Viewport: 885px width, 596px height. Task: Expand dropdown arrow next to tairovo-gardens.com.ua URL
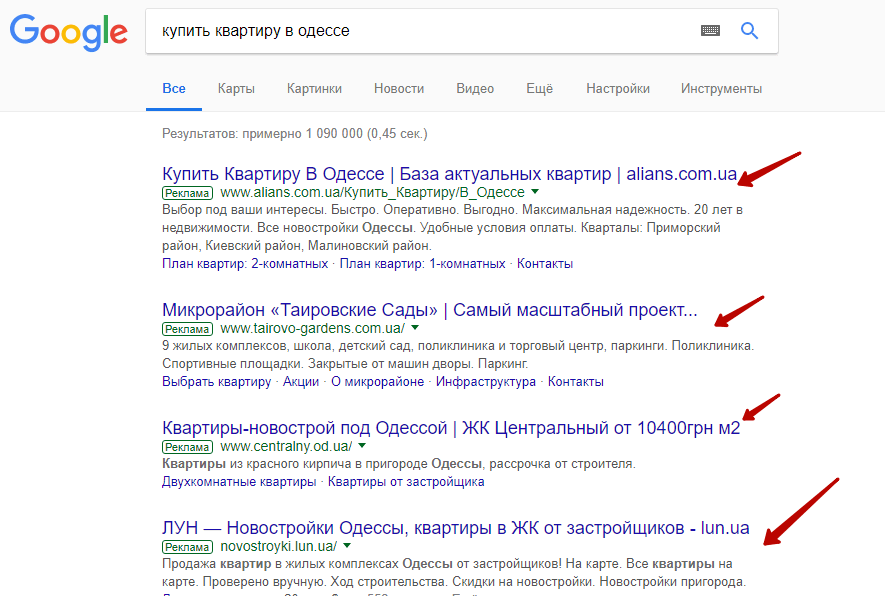[x=415, y=328]
